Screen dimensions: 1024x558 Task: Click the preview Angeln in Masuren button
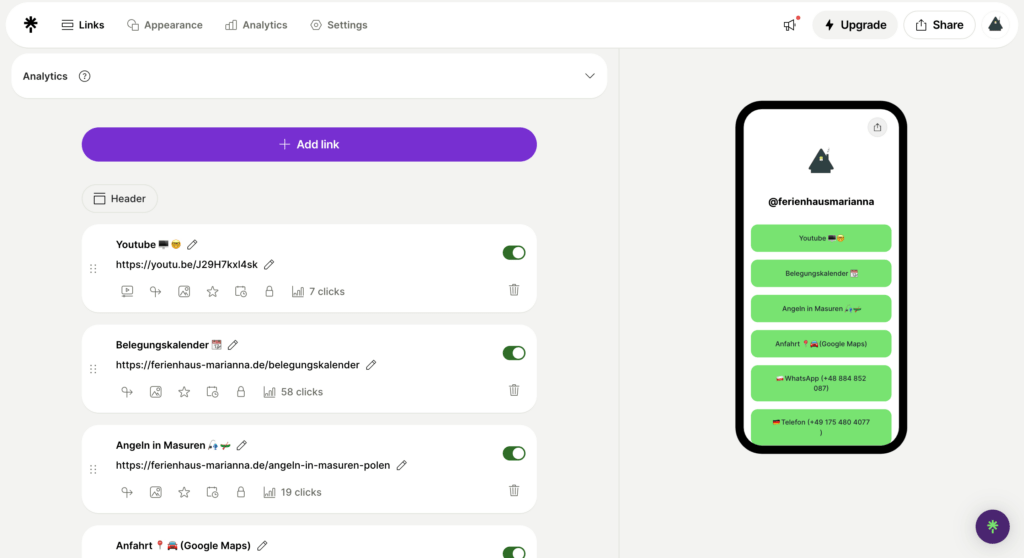coord(821,308)
